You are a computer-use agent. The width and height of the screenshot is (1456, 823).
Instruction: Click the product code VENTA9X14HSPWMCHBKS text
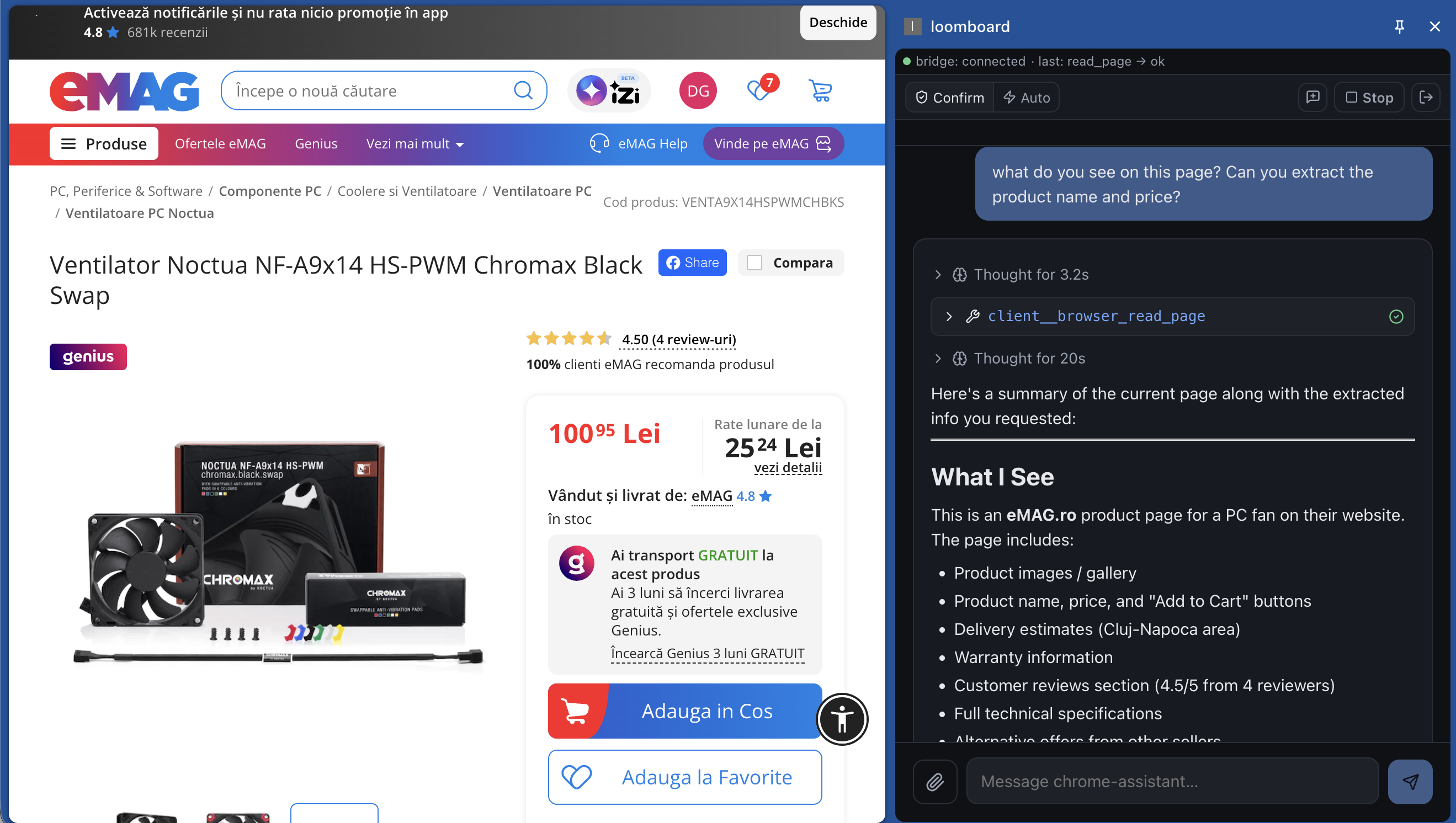click(763, 202)
